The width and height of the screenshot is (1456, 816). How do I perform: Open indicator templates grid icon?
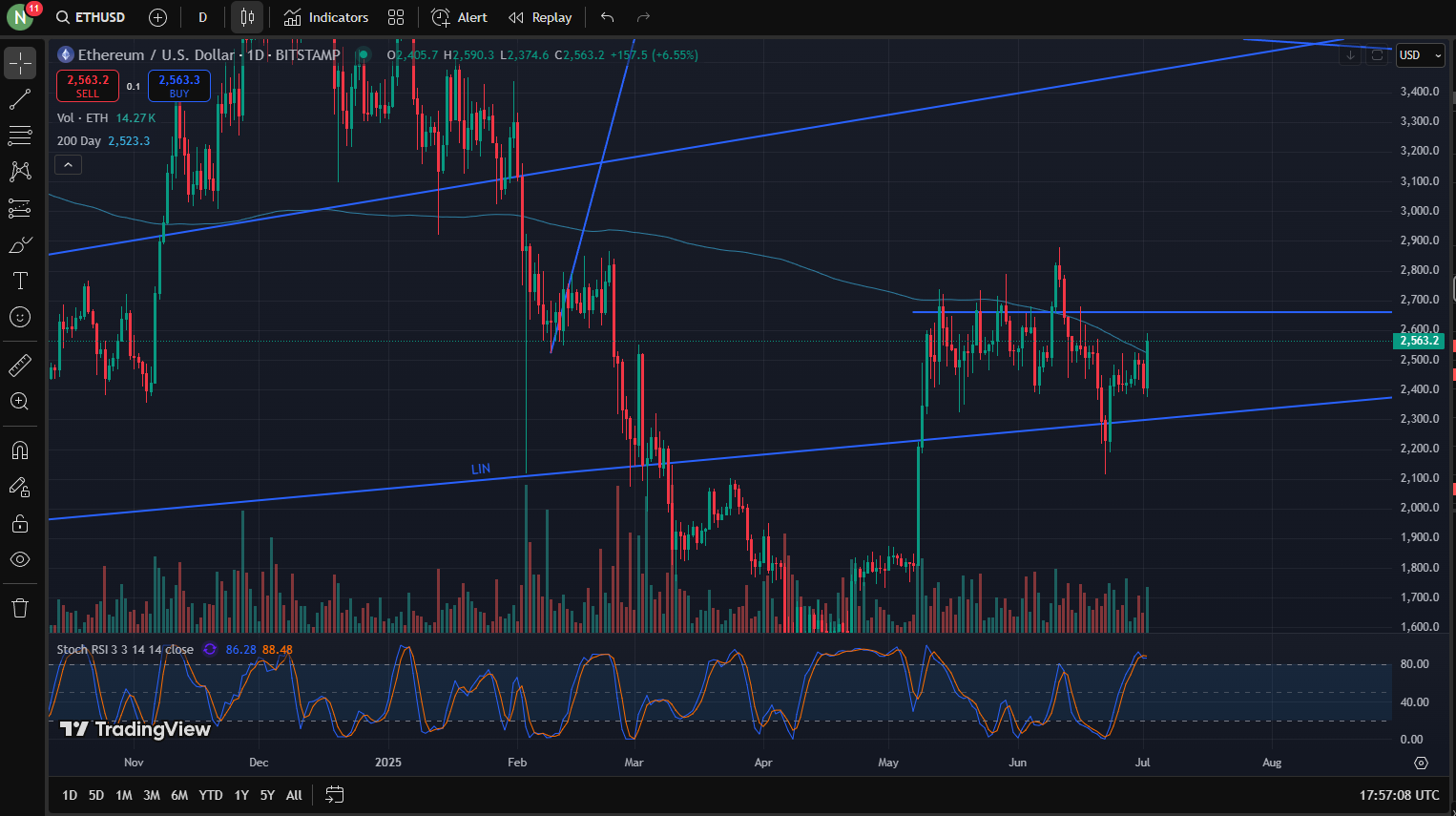click(x=396, y=17)
